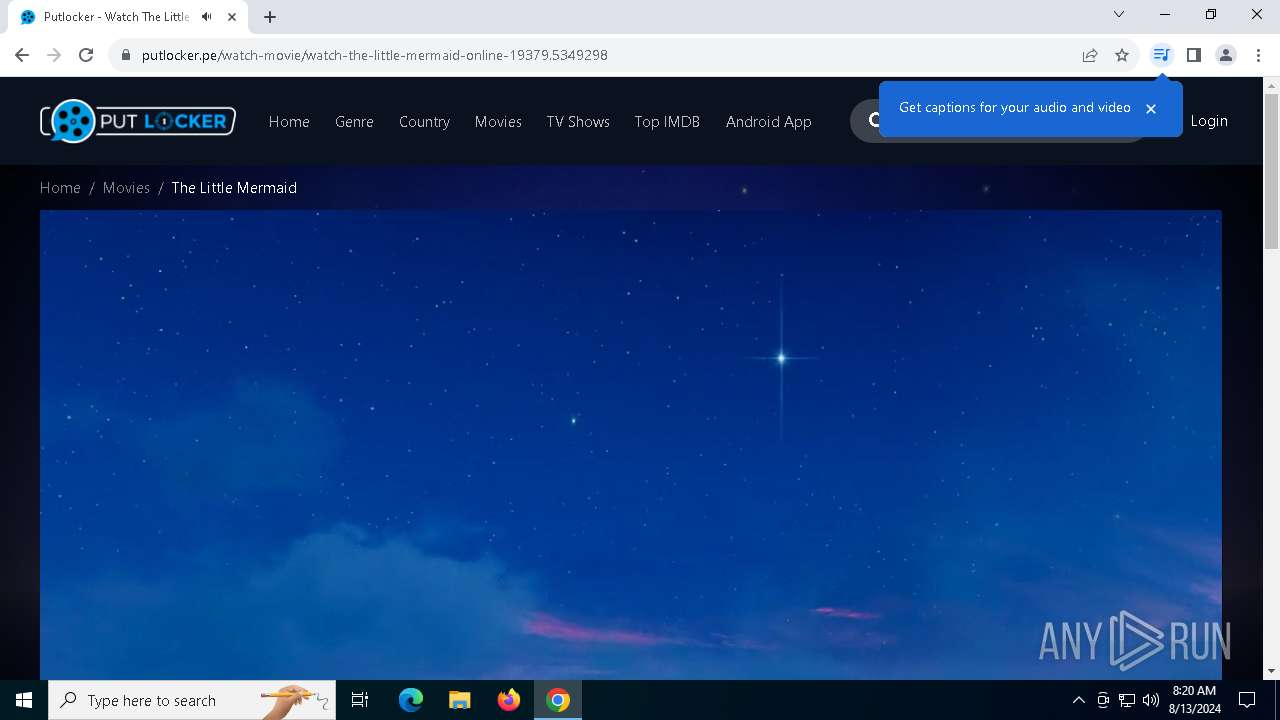Click the Login link
This screenshot has height=720, width=1280.
click(1209, 121)
